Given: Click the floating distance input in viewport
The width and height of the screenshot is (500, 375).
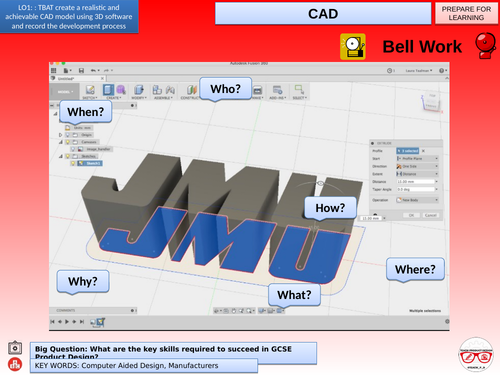Looking at the screenshot, I should (370, 218).
